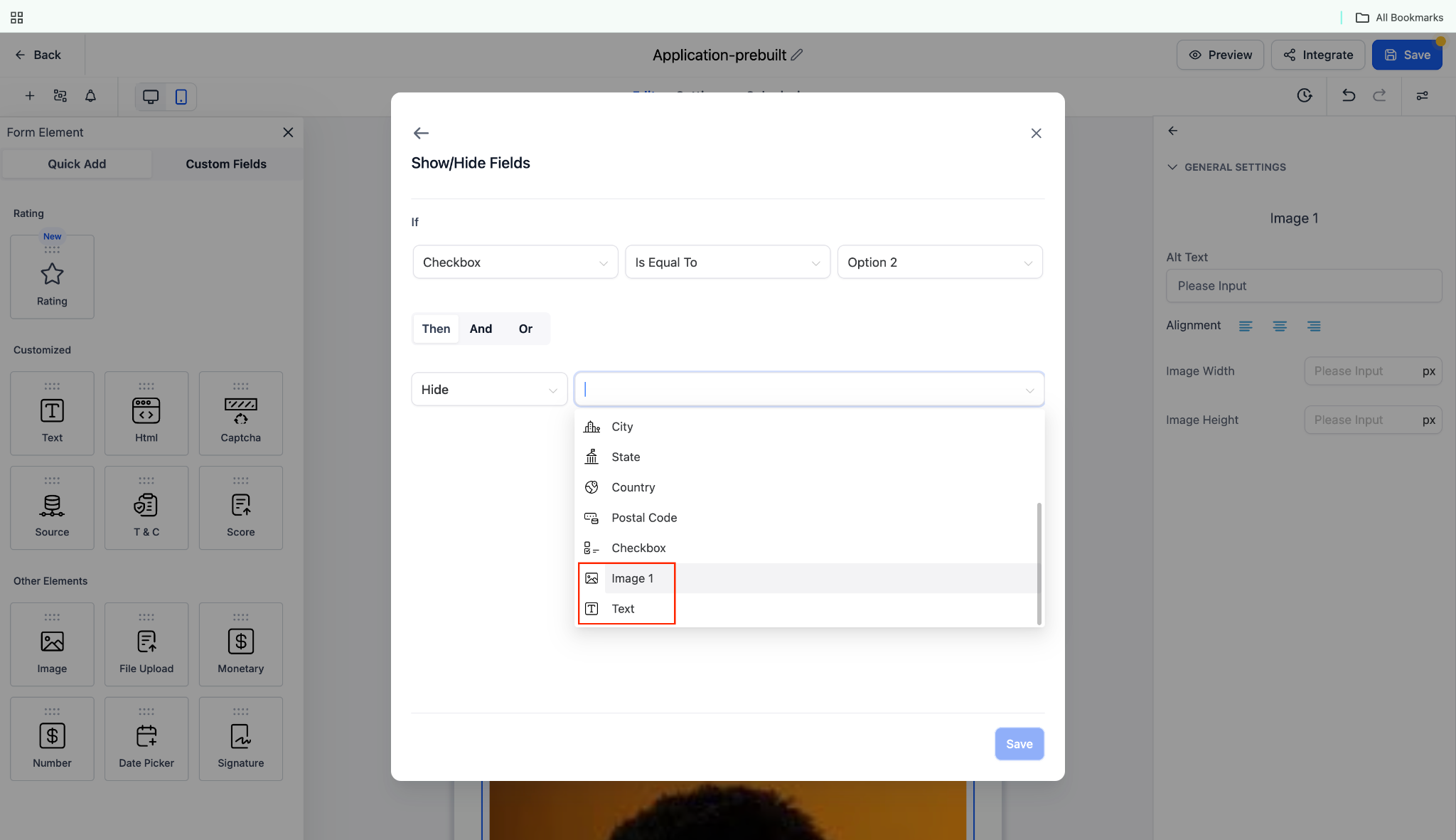Close the Show/Hide Fields dialog
The image size is (1456, 840).
[1036, 133]
